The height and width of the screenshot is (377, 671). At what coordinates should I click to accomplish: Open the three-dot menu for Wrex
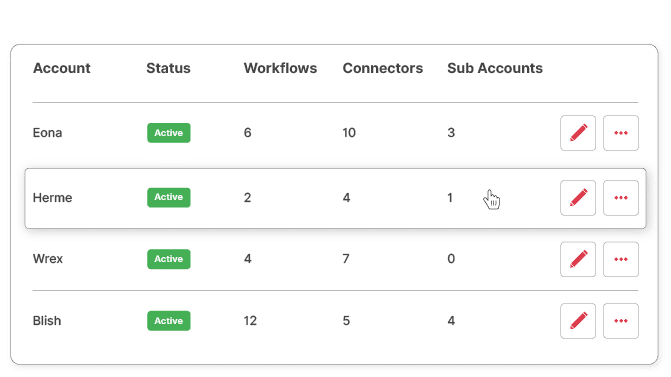621,259
